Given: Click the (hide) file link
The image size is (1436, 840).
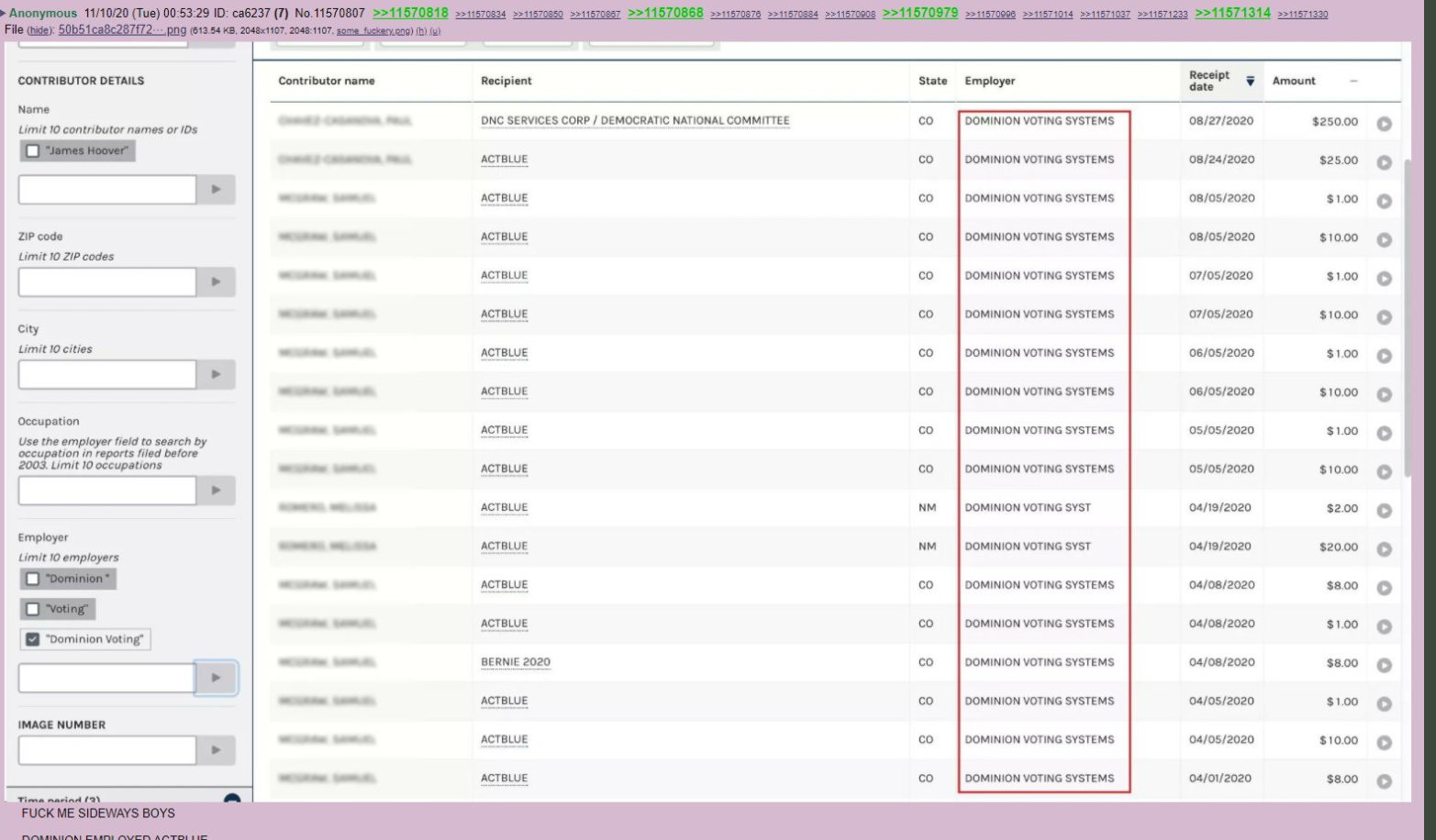Looking at the screenshot, I should point(39,31).
